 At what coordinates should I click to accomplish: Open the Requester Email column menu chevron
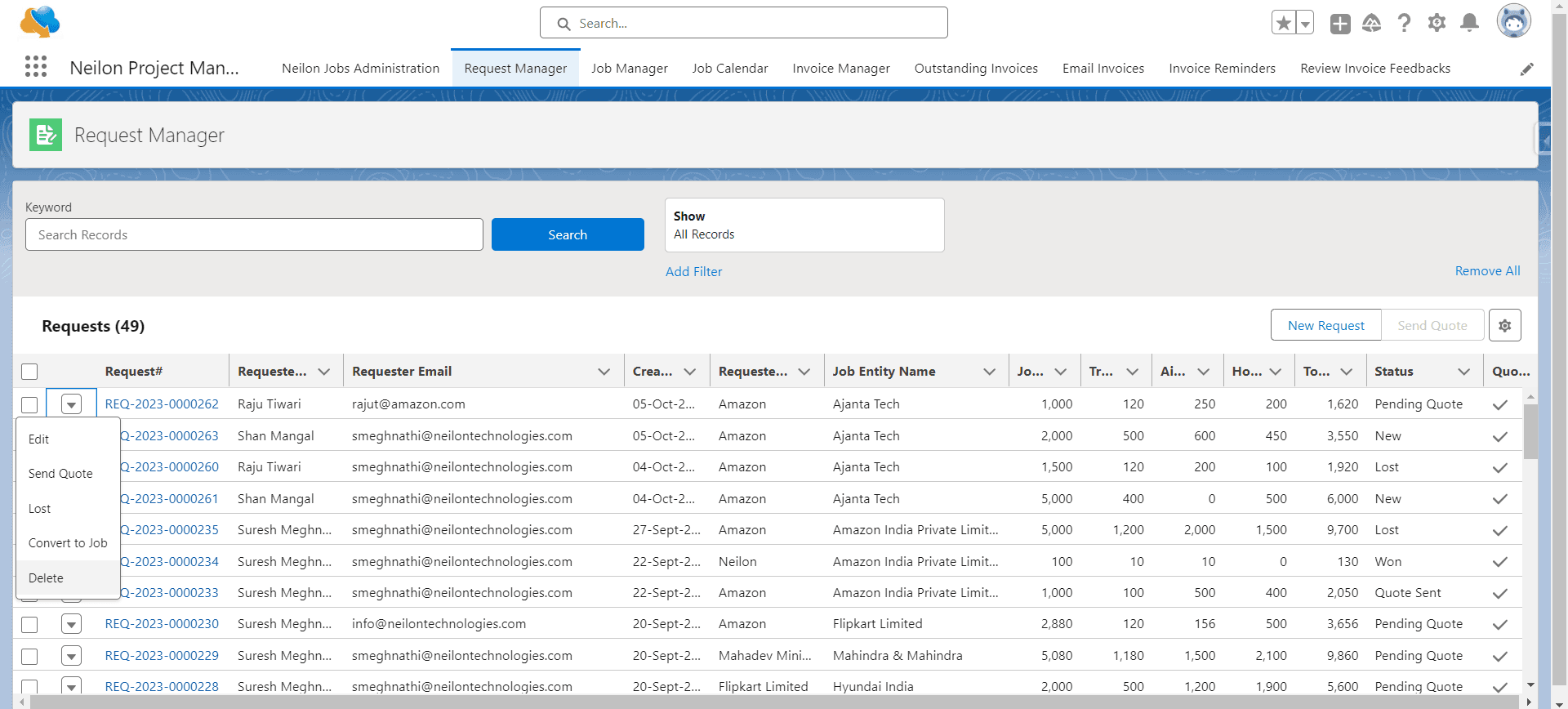tap(604, 372)
